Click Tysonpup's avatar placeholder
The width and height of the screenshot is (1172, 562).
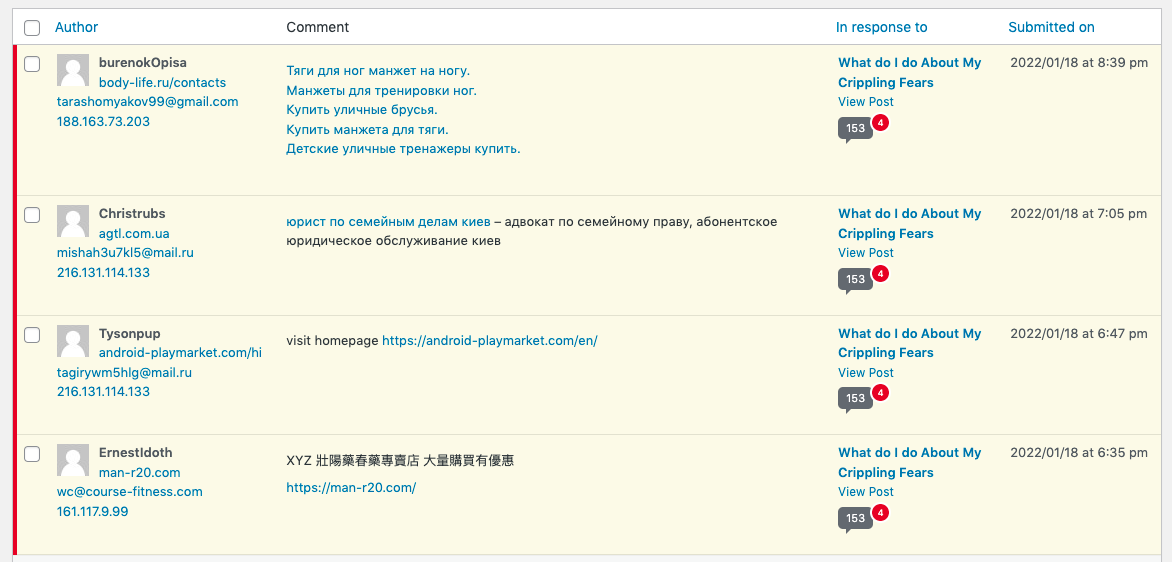[73, 342]
